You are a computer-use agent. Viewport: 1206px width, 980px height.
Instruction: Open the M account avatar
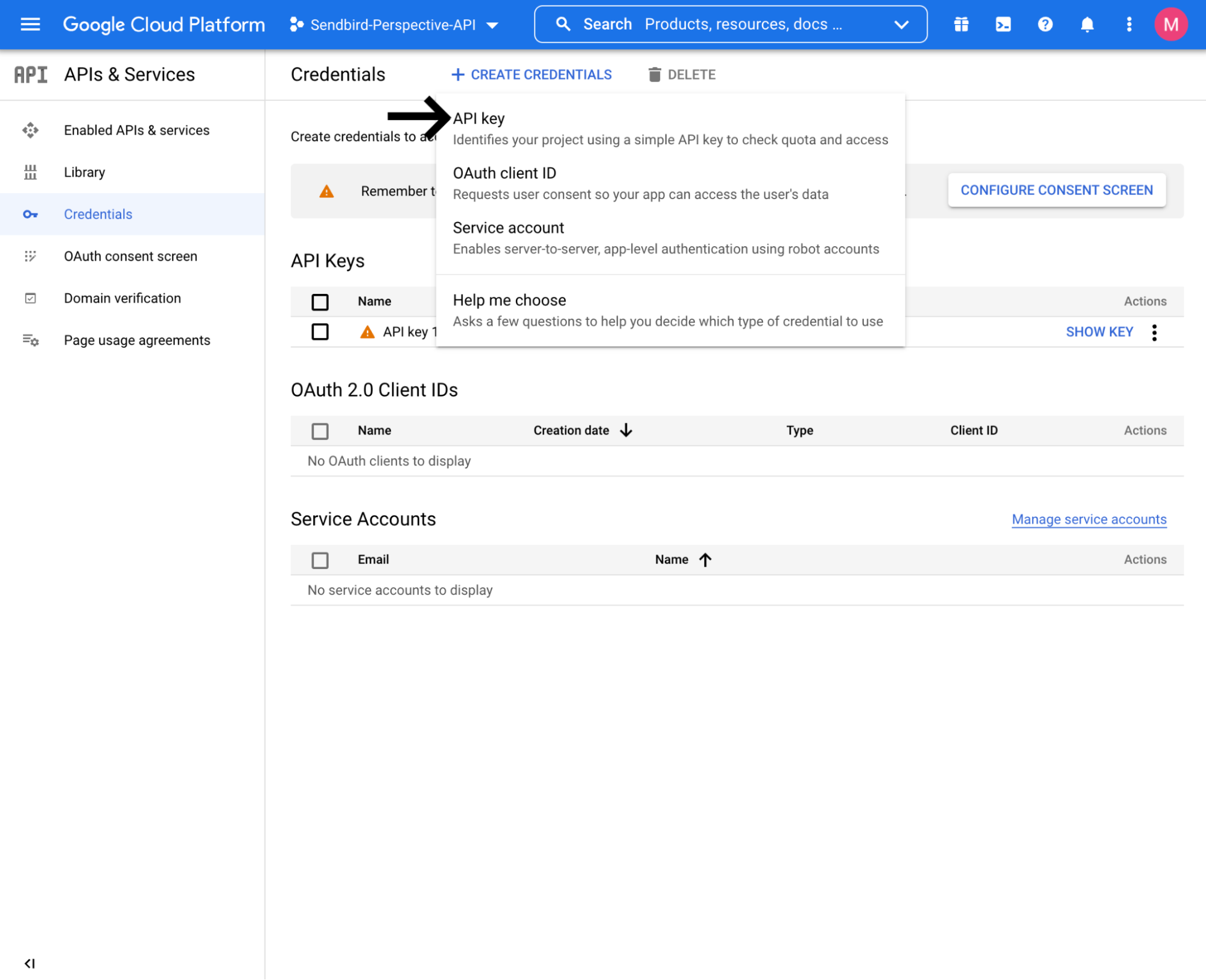(1170, 24)
